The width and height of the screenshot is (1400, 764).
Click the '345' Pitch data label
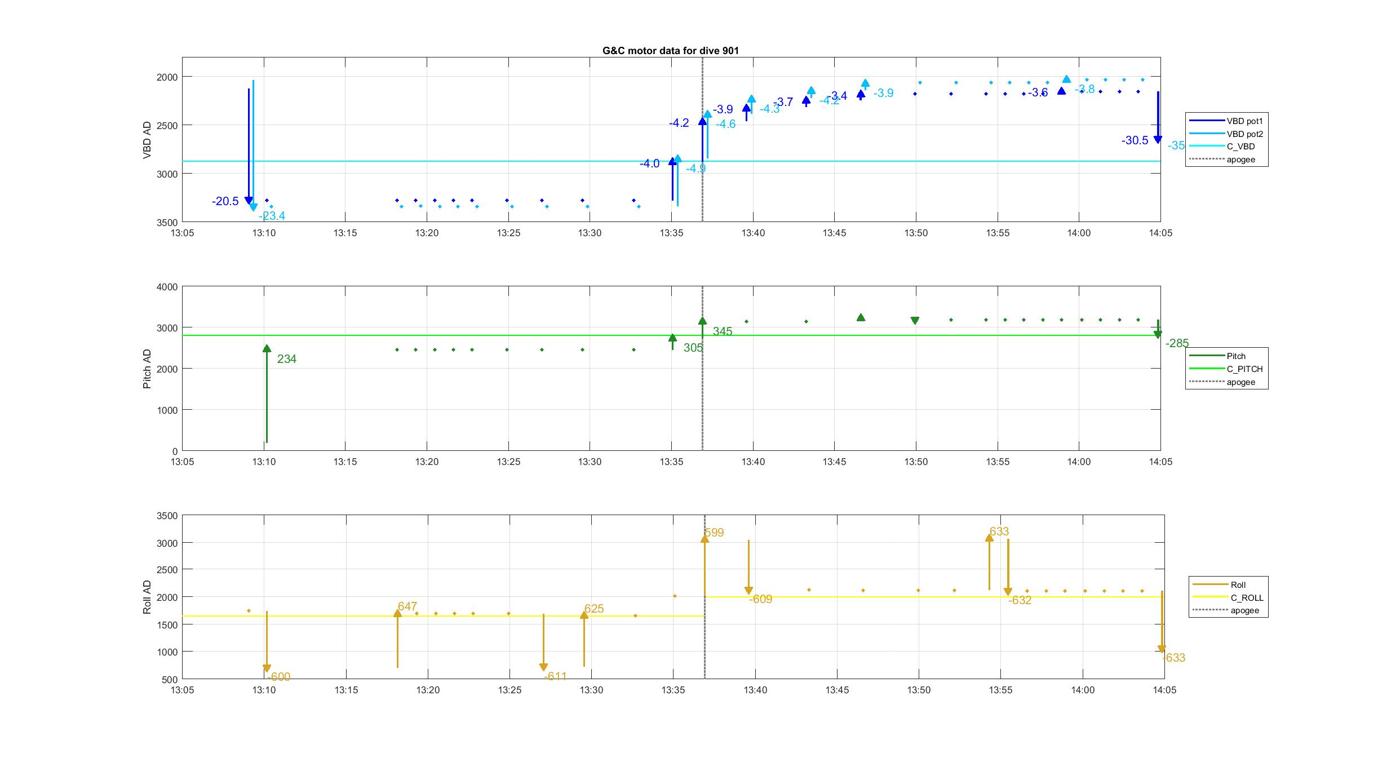coord(722,332)
